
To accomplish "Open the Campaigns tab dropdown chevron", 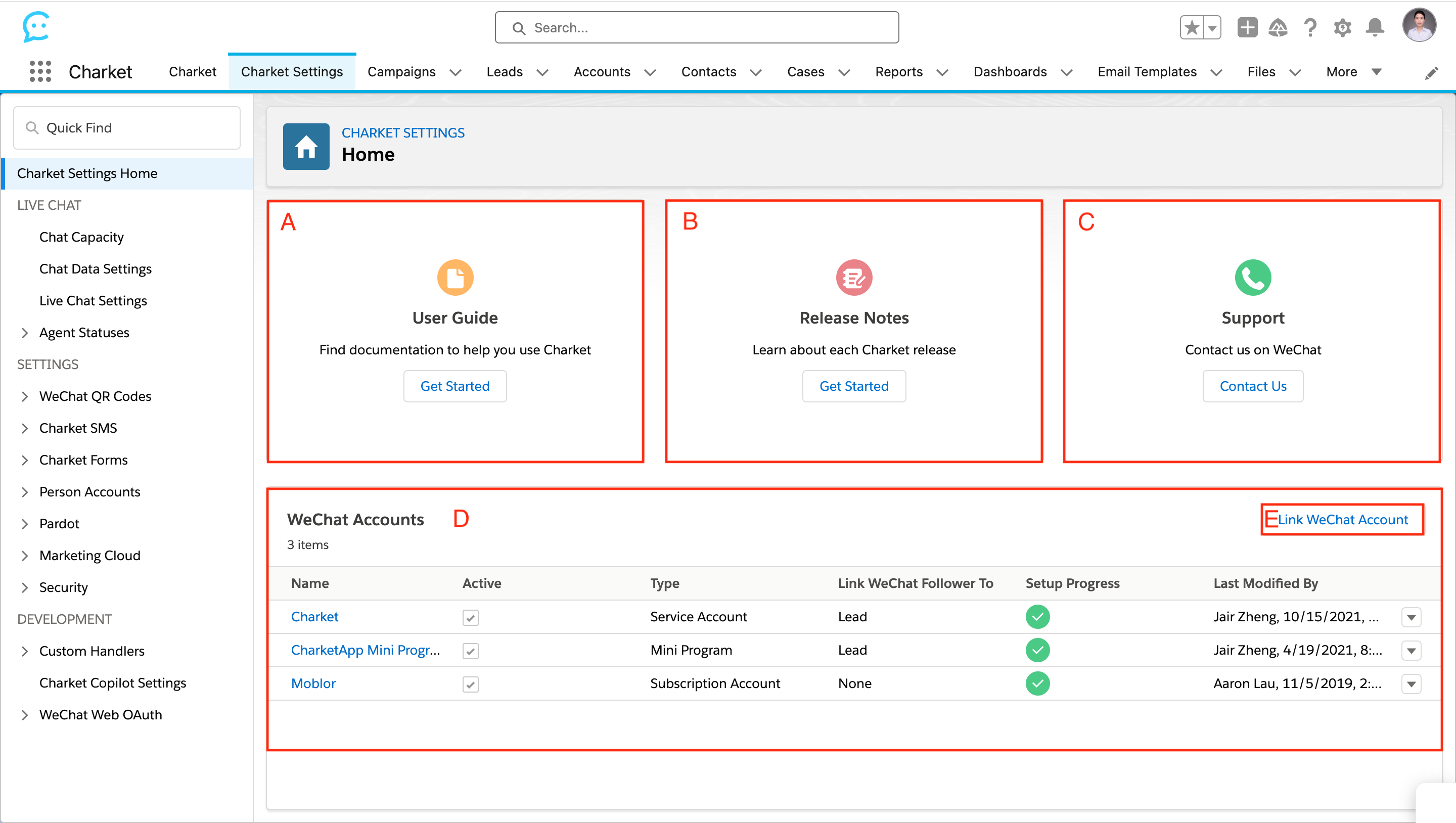I will (456, 72).
